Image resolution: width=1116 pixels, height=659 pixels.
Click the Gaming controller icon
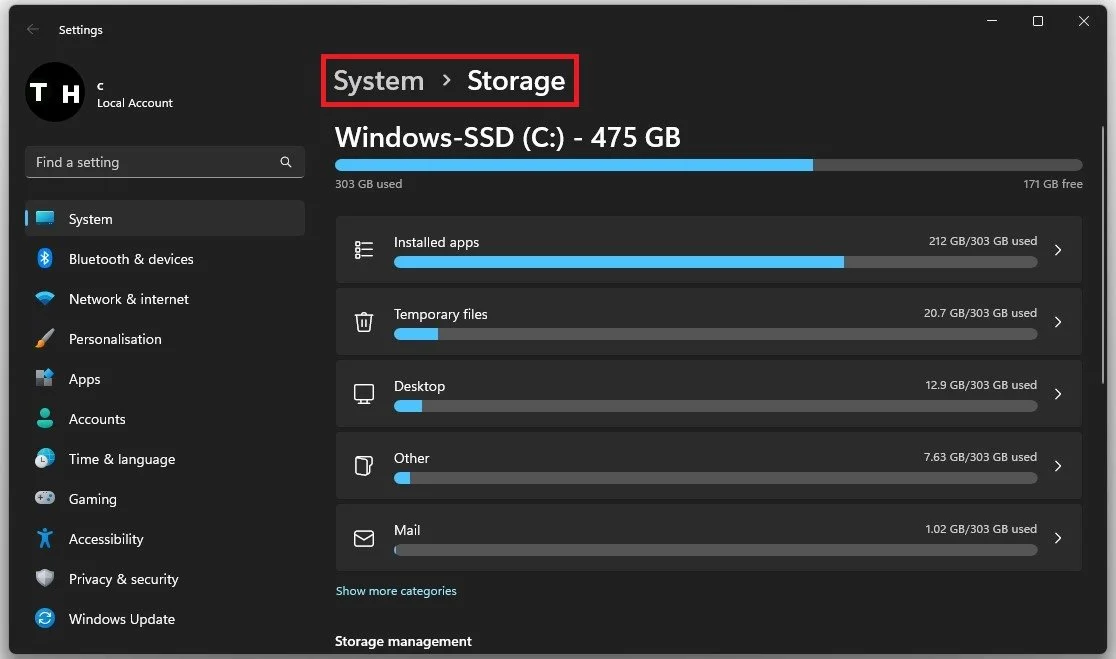[x=45, y=498]
